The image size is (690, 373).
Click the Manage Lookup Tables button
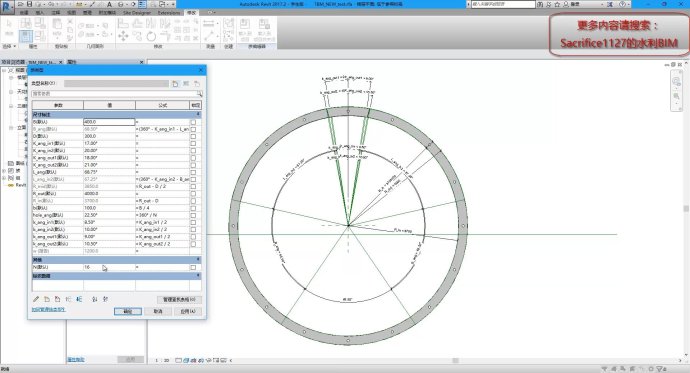(179, 300)
